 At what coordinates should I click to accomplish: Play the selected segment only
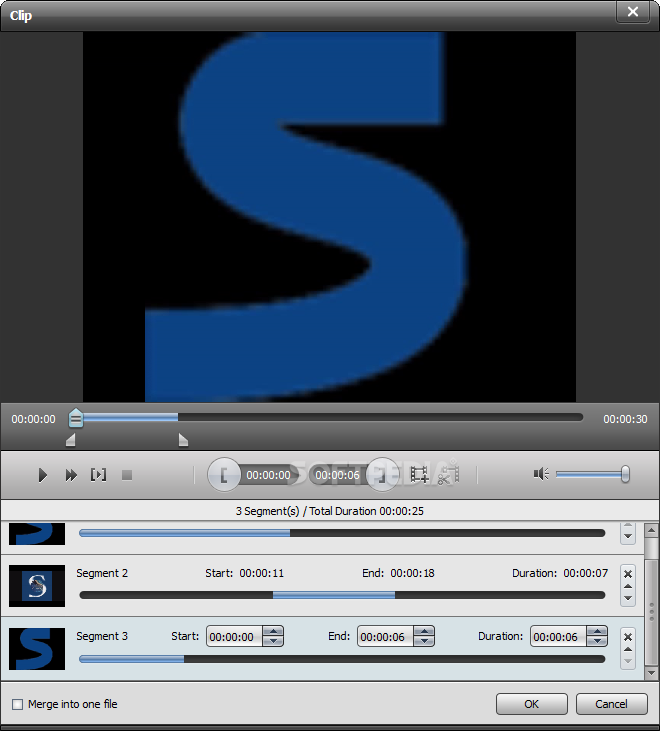tap(98, 475)
